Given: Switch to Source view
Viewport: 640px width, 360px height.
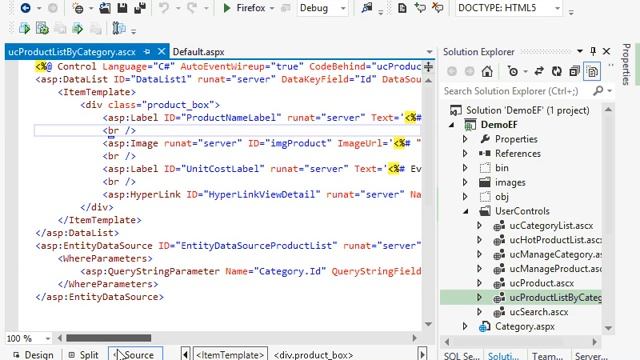Looking at the screenshot, I should pyautogui.click(x=135, y=354).
